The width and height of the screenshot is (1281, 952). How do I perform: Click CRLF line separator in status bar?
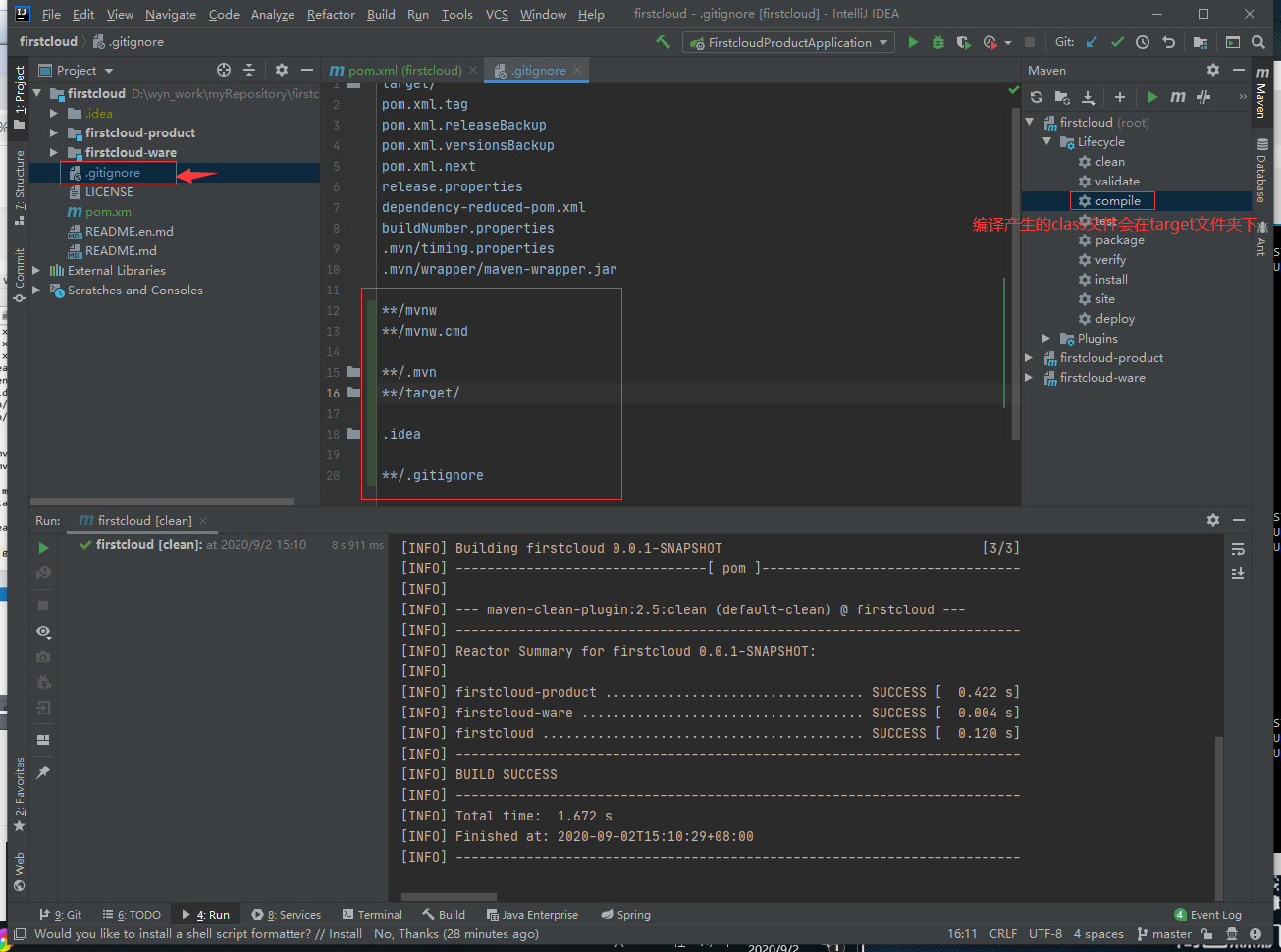(x=1003, y=934)
